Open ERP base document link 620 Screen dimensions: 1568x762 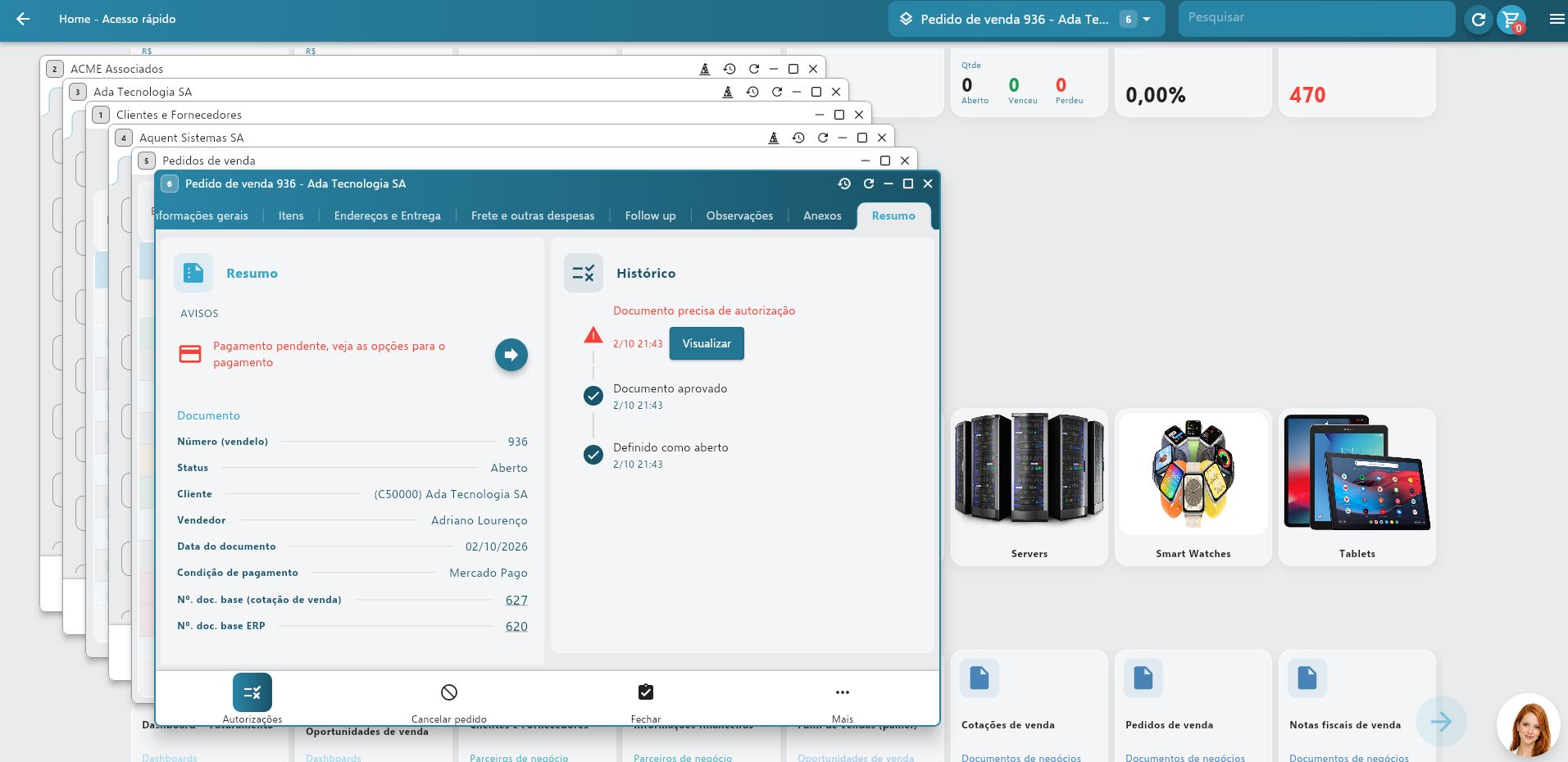516,627
